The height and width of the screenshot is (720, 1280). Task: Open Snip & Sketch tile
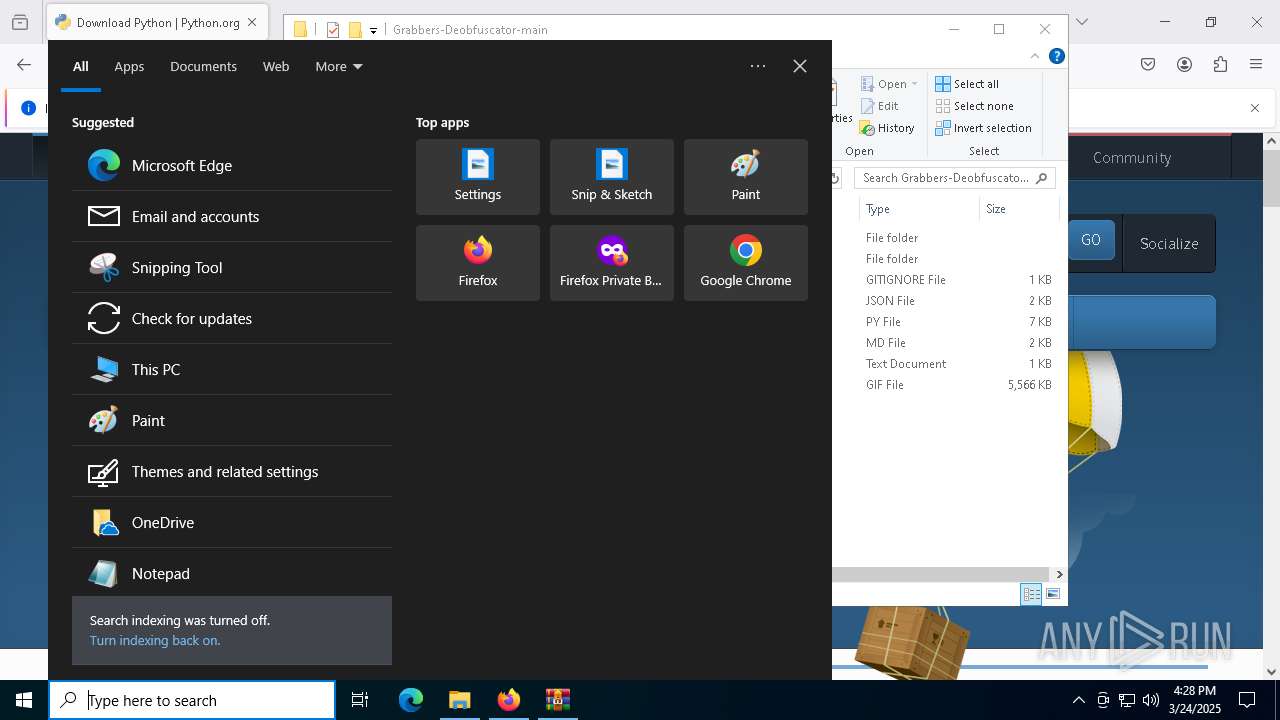tap(612, 177)
